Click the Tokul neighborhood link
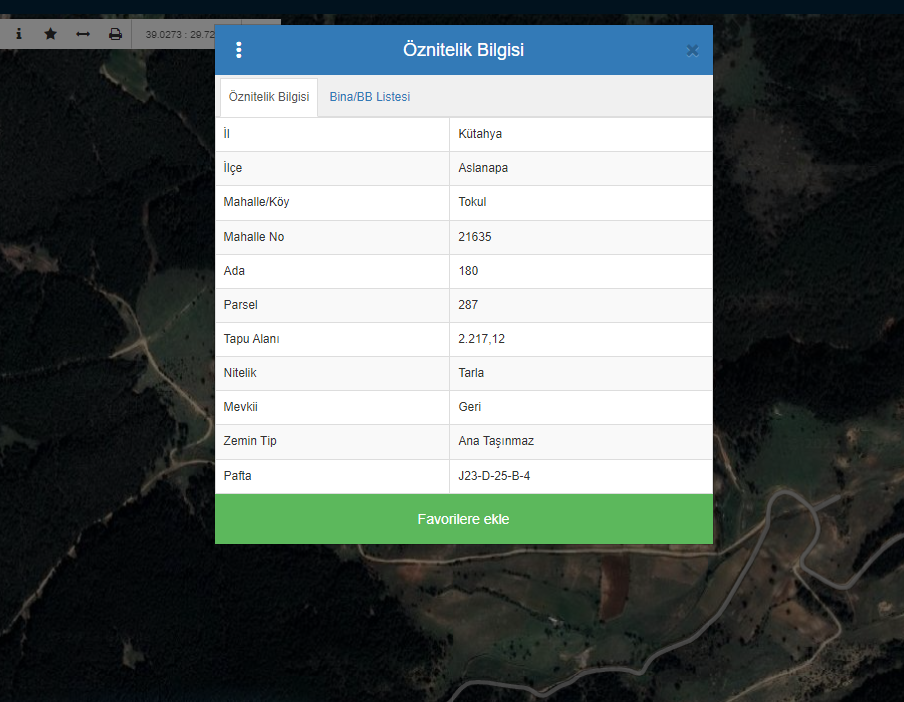The image size is (904, 702). click(472, 202)
